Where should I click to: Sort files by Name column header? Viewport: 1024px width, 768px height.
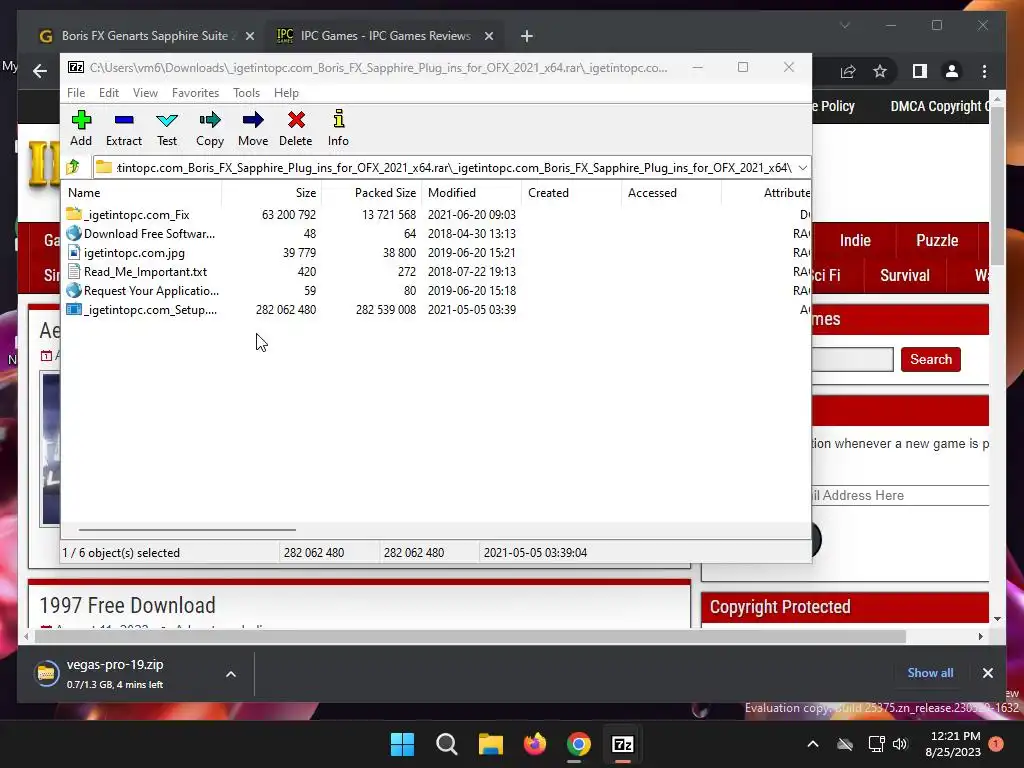point(142,193)
